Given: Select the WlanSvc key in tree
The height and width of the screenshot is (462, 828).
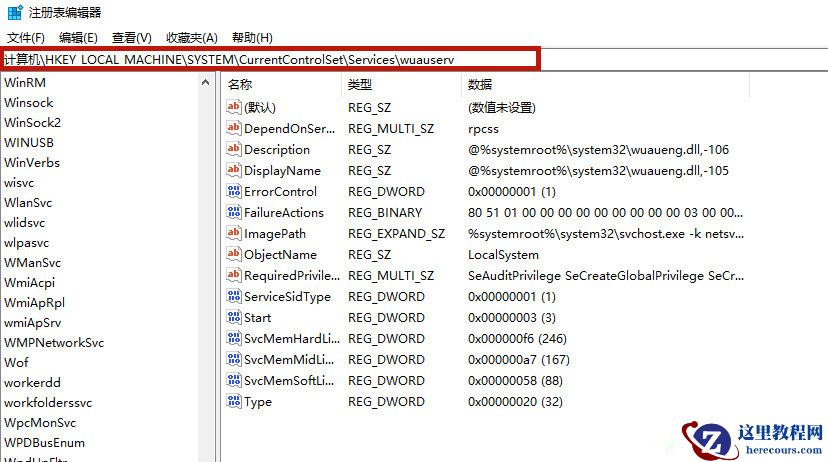Looking at the screenshot, I should click(29, 203).
